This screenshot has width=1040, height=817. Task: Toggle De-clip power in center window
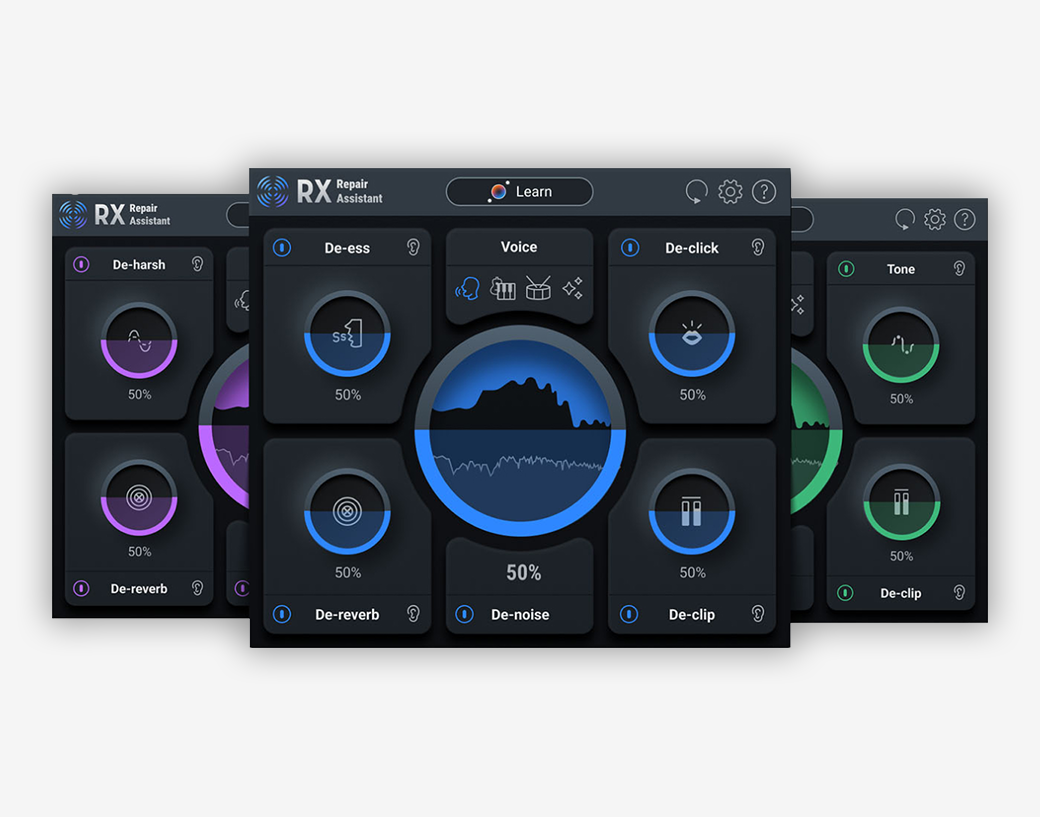coord(629,614)
